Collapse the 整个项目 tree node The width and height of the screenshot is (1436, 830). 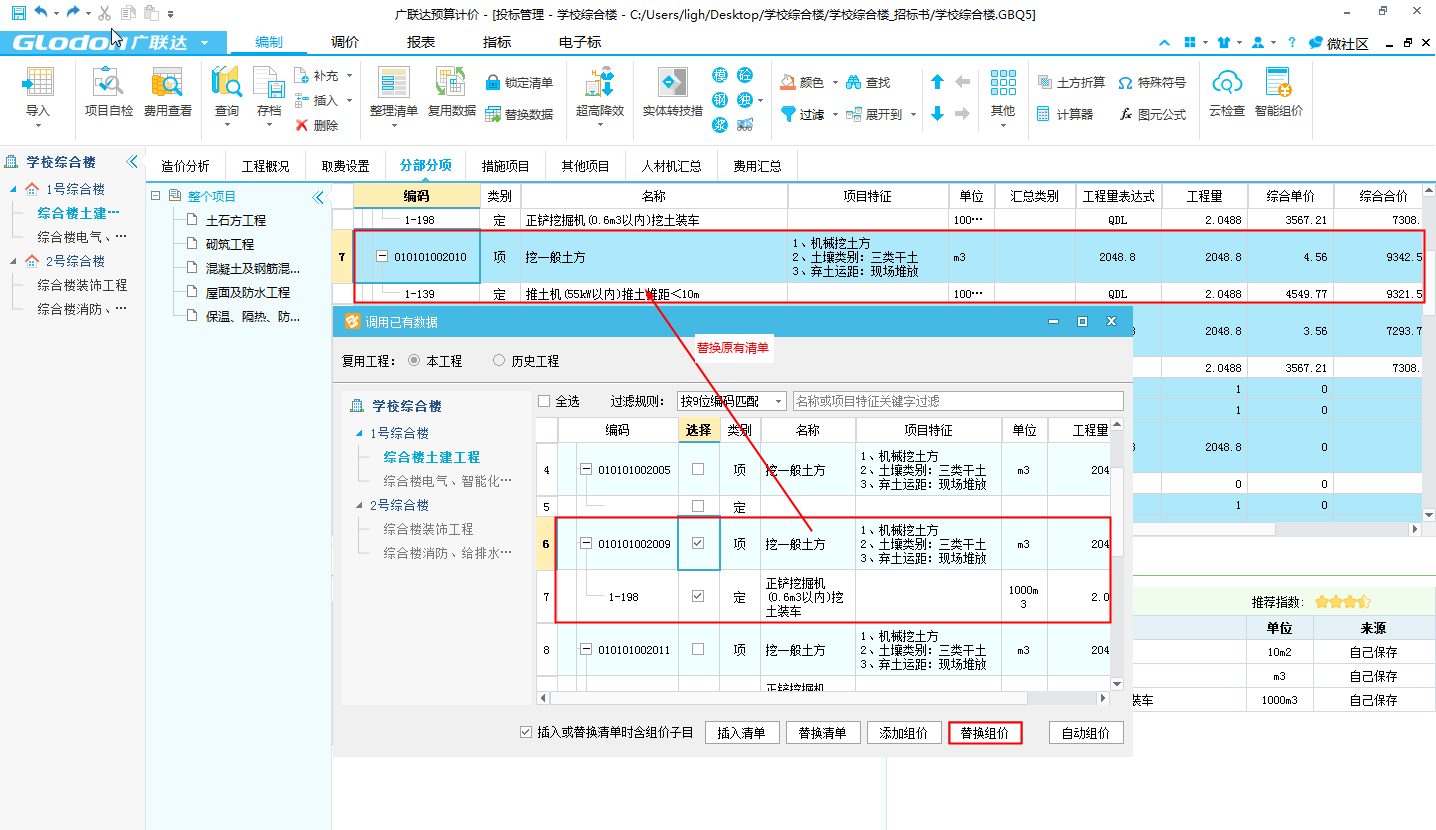coord(157,196)
